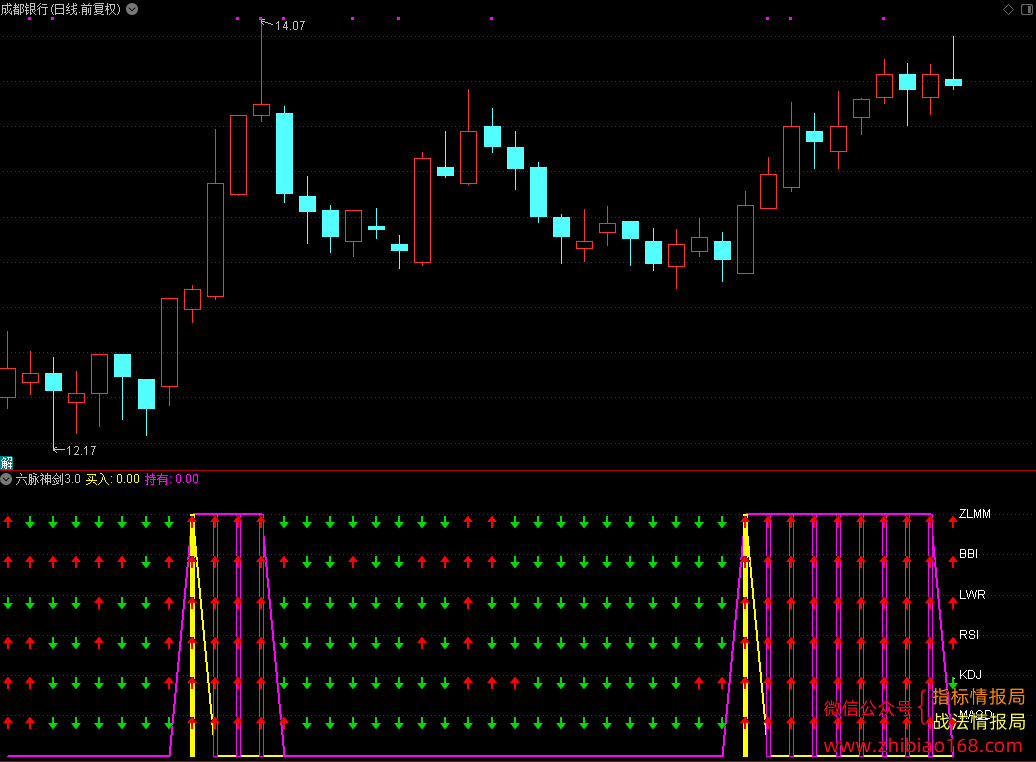Click the ZLMM row label
This screenshot has width=1036, height=762.
tap(975, 514)
